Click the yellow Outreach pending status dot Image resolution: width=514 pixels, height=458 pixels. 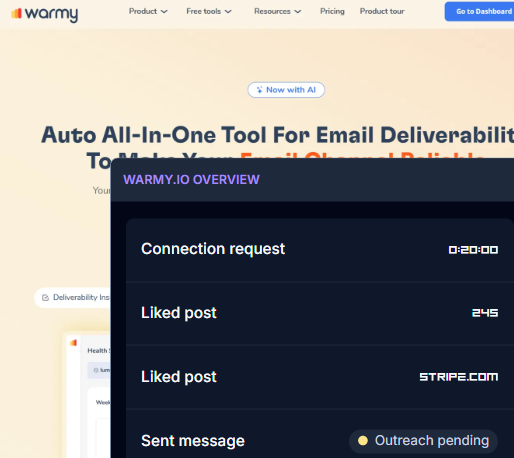pyautogui.click(x=363, y=441)
